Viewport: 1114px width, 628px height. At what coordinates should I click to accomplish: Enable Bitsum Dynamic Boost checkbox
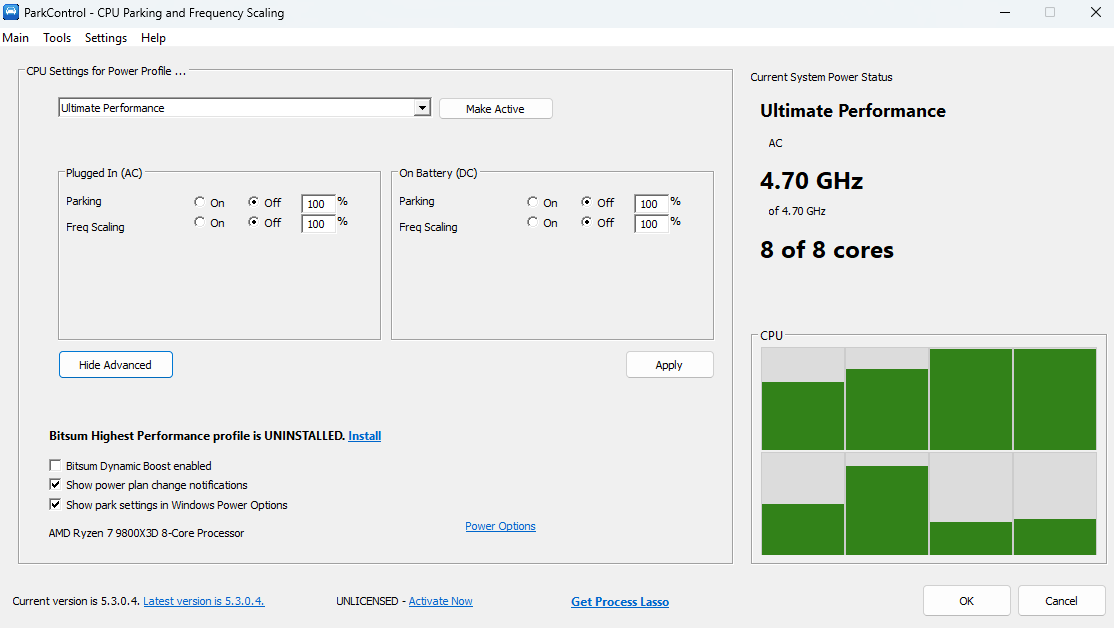[x=55, y=465]
